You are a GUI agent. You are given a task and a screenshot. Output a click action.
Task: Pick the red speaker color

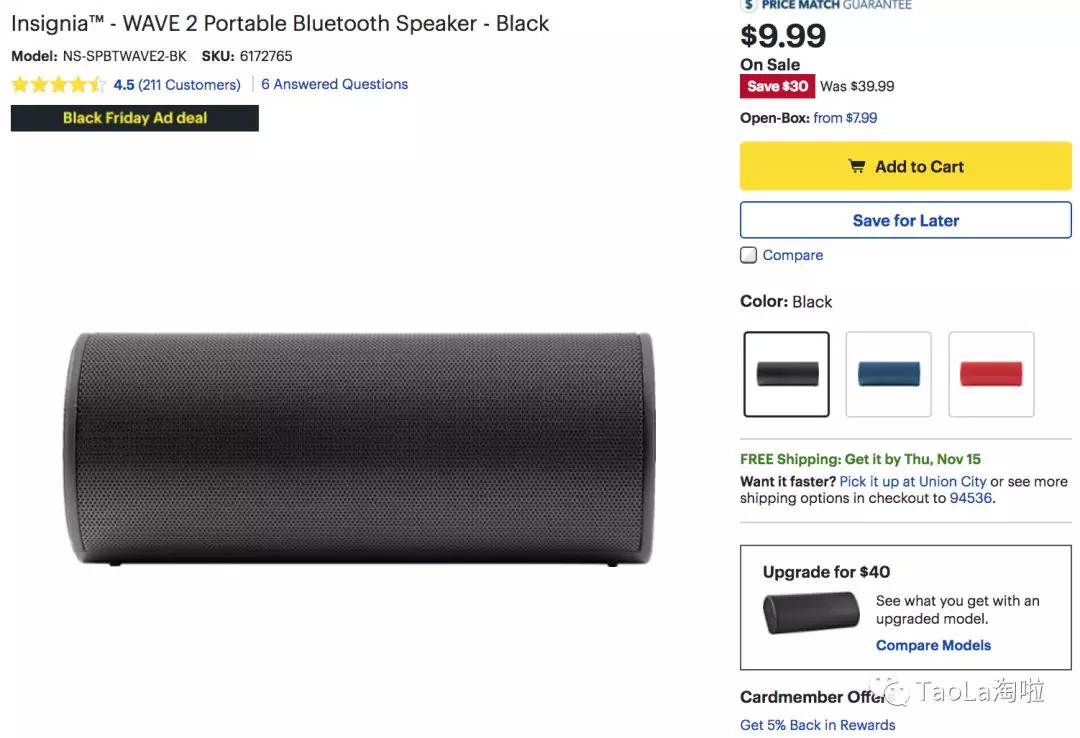[991, 374]
